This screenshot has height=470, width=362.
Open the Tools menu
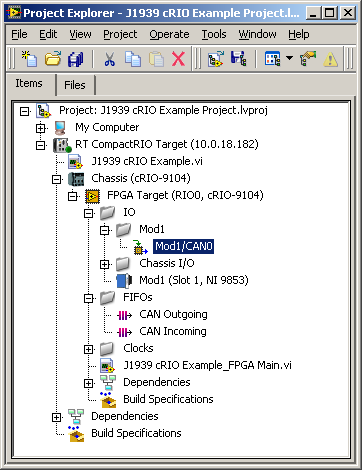(214, 34)
